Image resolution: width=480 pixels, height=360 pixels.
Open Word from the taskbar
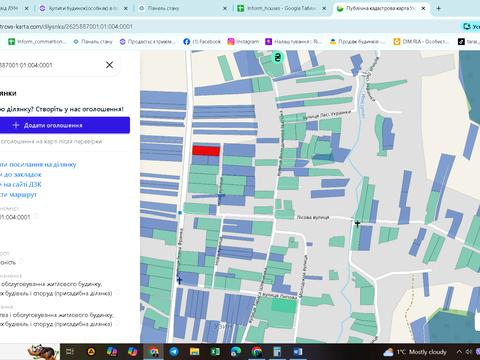298,352
